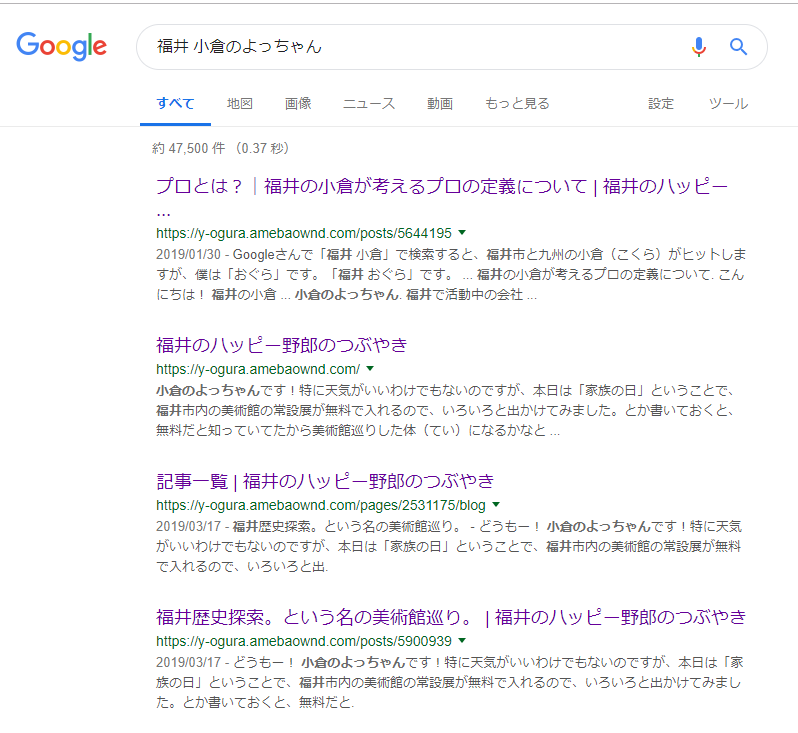Click the Google logo
Image resolution: width=798 pixels, height=733 pixels.
[x=62, y=46]
